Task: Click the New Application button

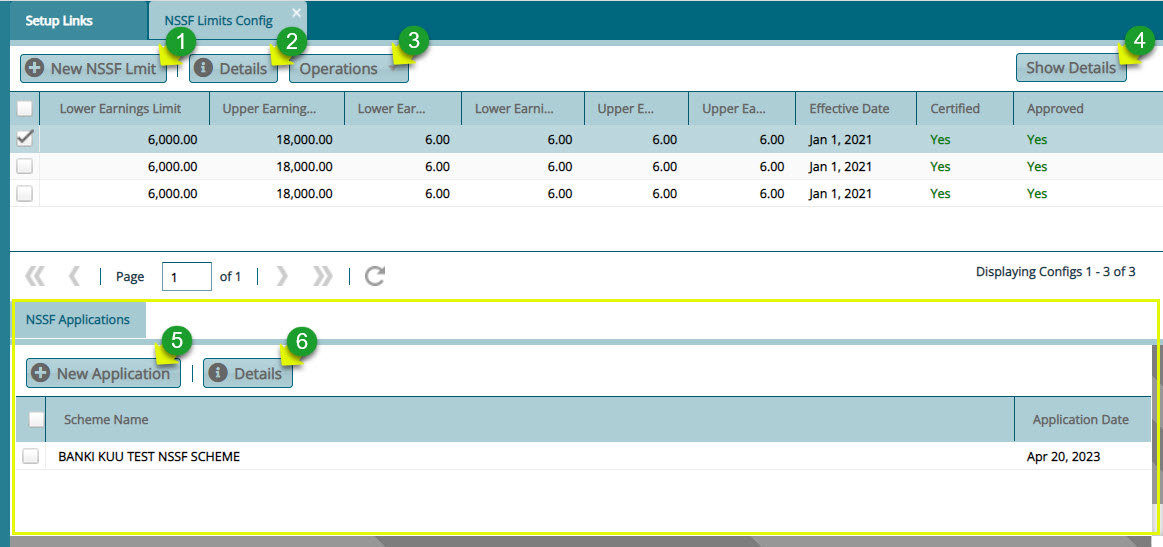Action: pos(103,373)
